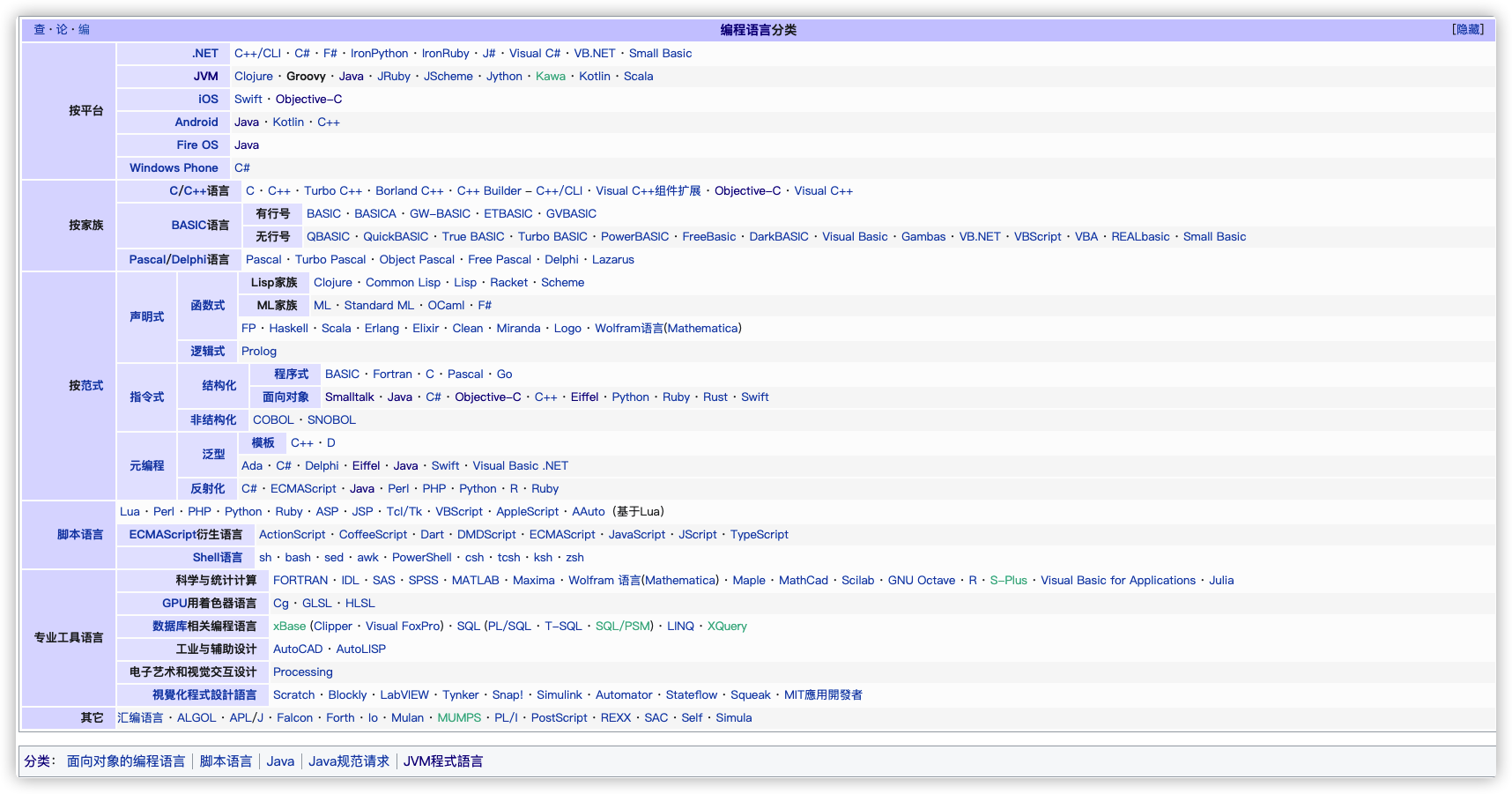1512x794 pixels.
Task: Hide the navbox using 隐藏 toggle
Action: coord(1470,29)
